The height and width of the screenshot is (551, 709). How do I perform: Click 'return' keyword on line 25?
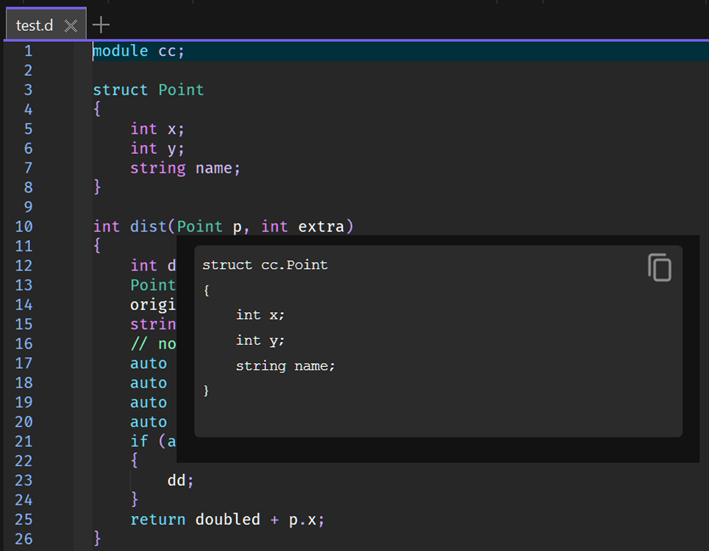coord(158,519)
